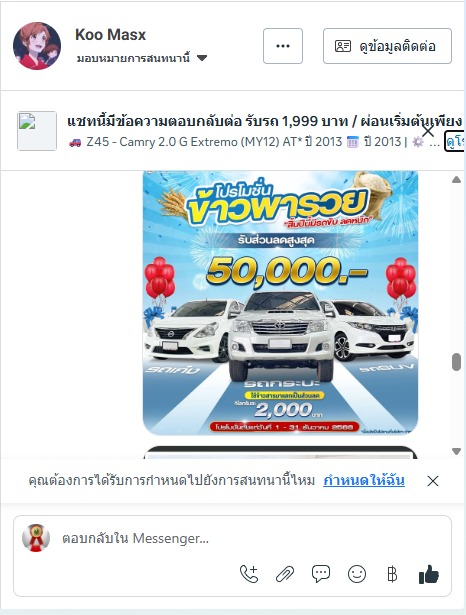This screenshot has width=466, height=615.
Task: Click the scroll up arrow of chat
Action: pyautogui.click(x=456, y=180)
